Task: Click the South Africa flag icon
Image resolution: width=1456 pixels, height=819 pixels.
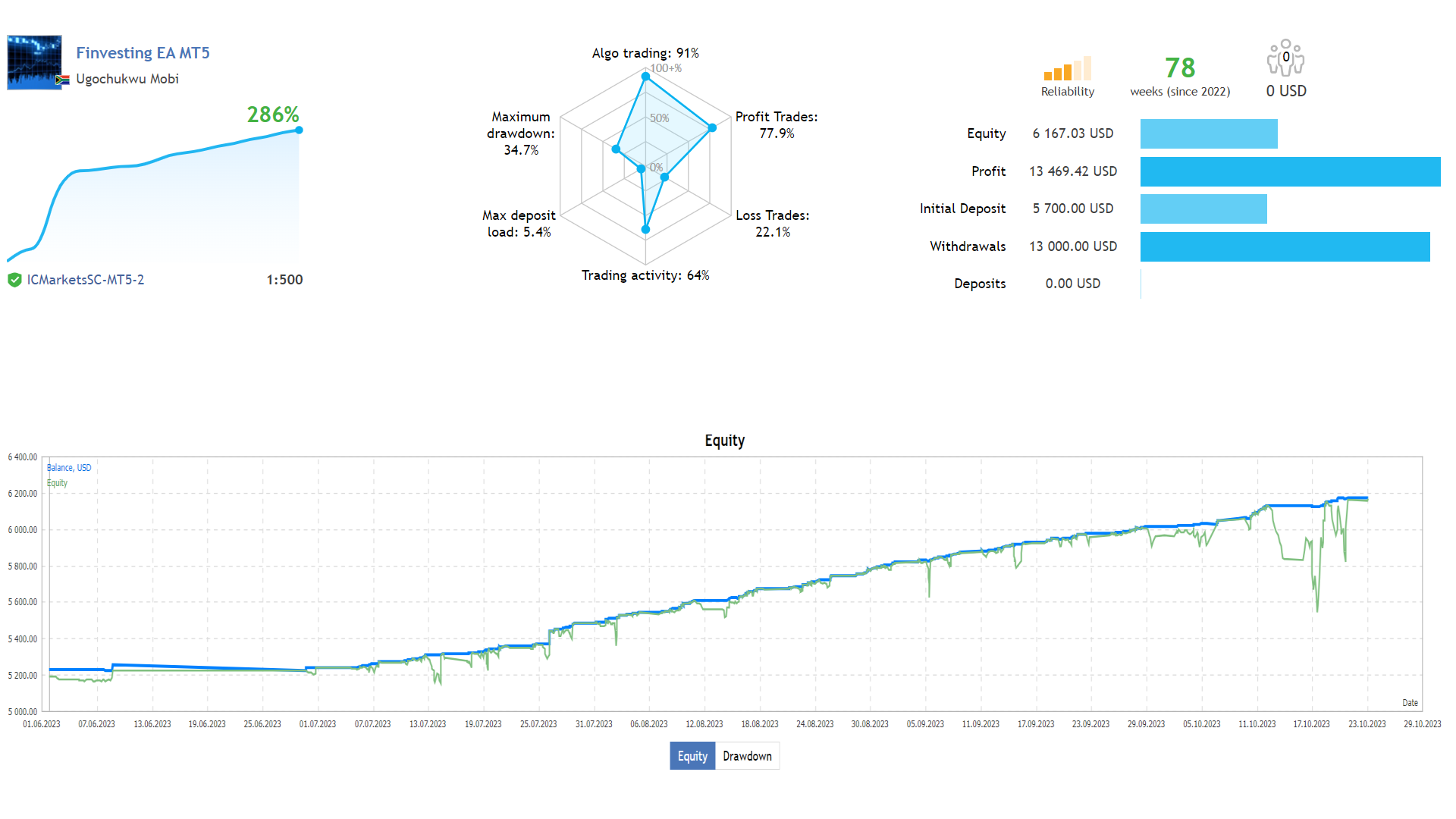Action: pos(63,80)
